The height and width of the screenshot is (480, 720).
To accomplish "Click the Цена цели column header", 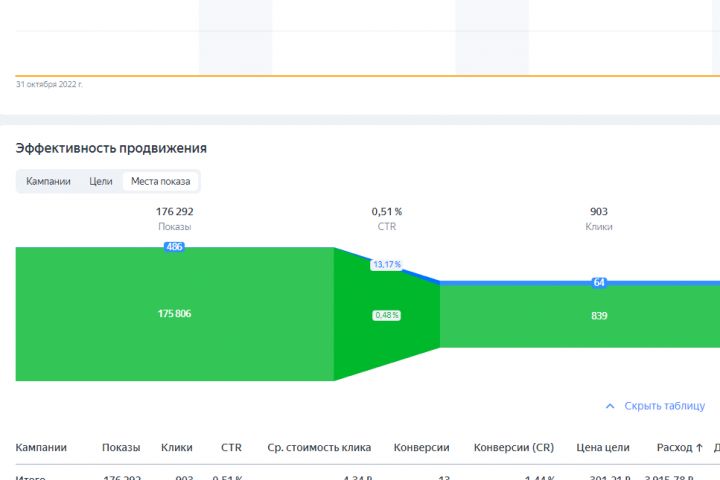I will tap(603, 447).
